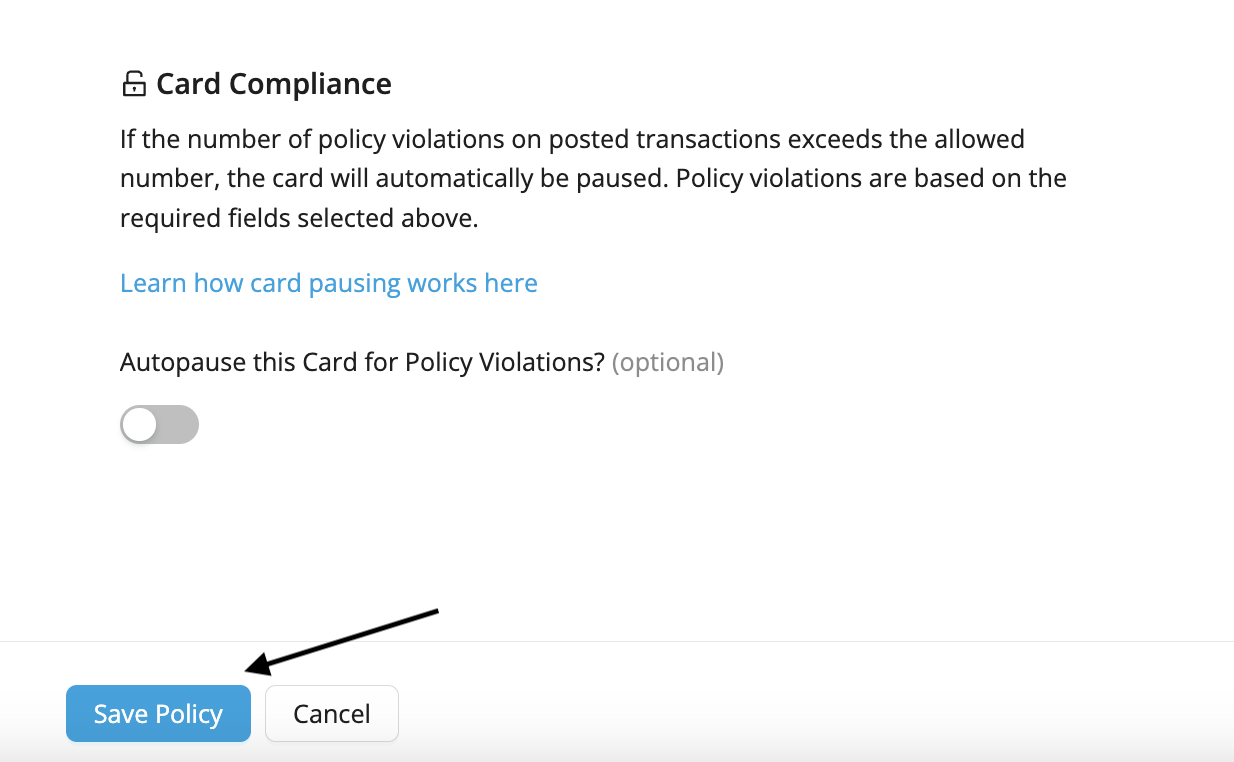Click the word "here" in the card pausing link
1234x762 pixels.
pyautogui.click(x=511, y=283)
